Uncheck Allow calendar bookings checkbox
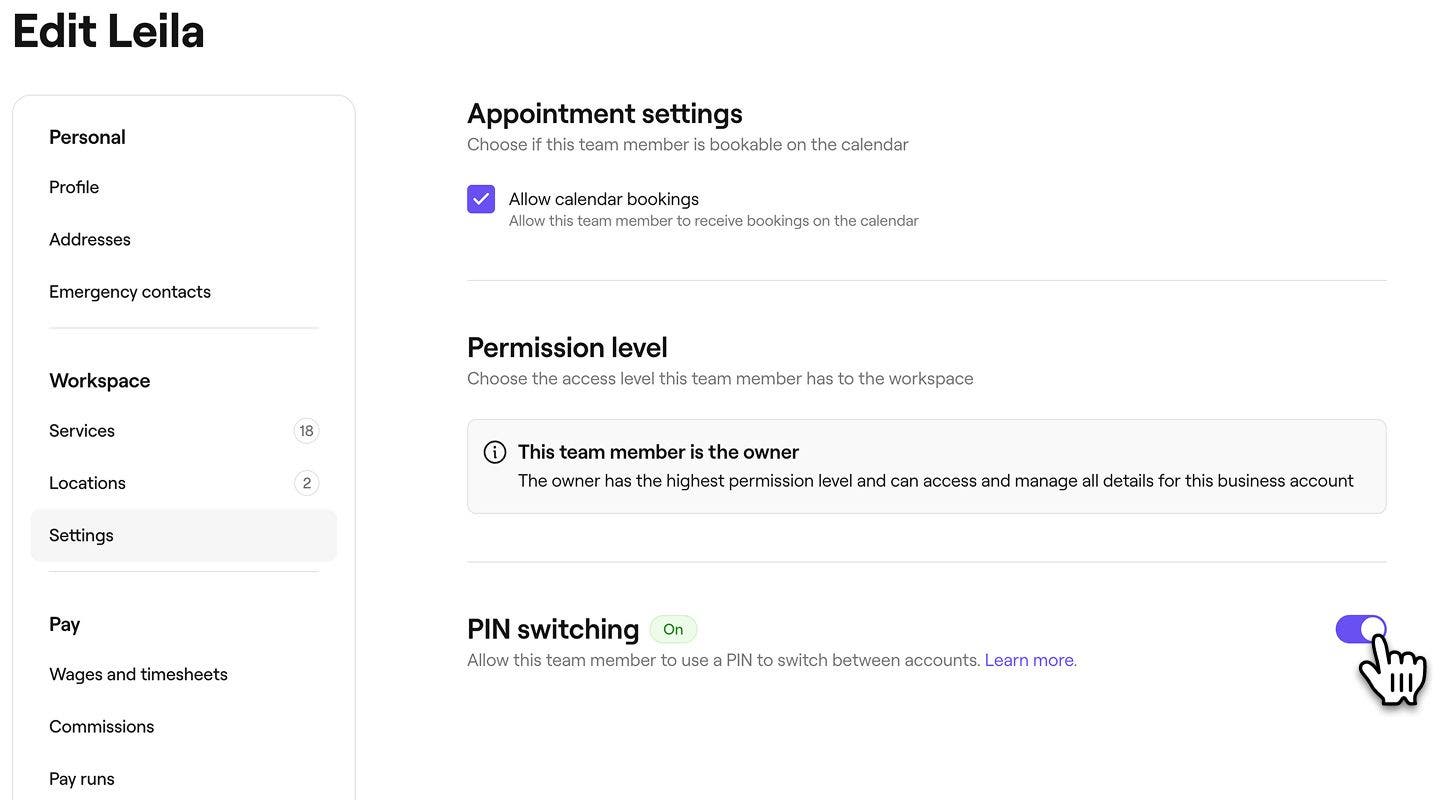The width and height of the screenshot is (1440, 800). coord(481,199)
